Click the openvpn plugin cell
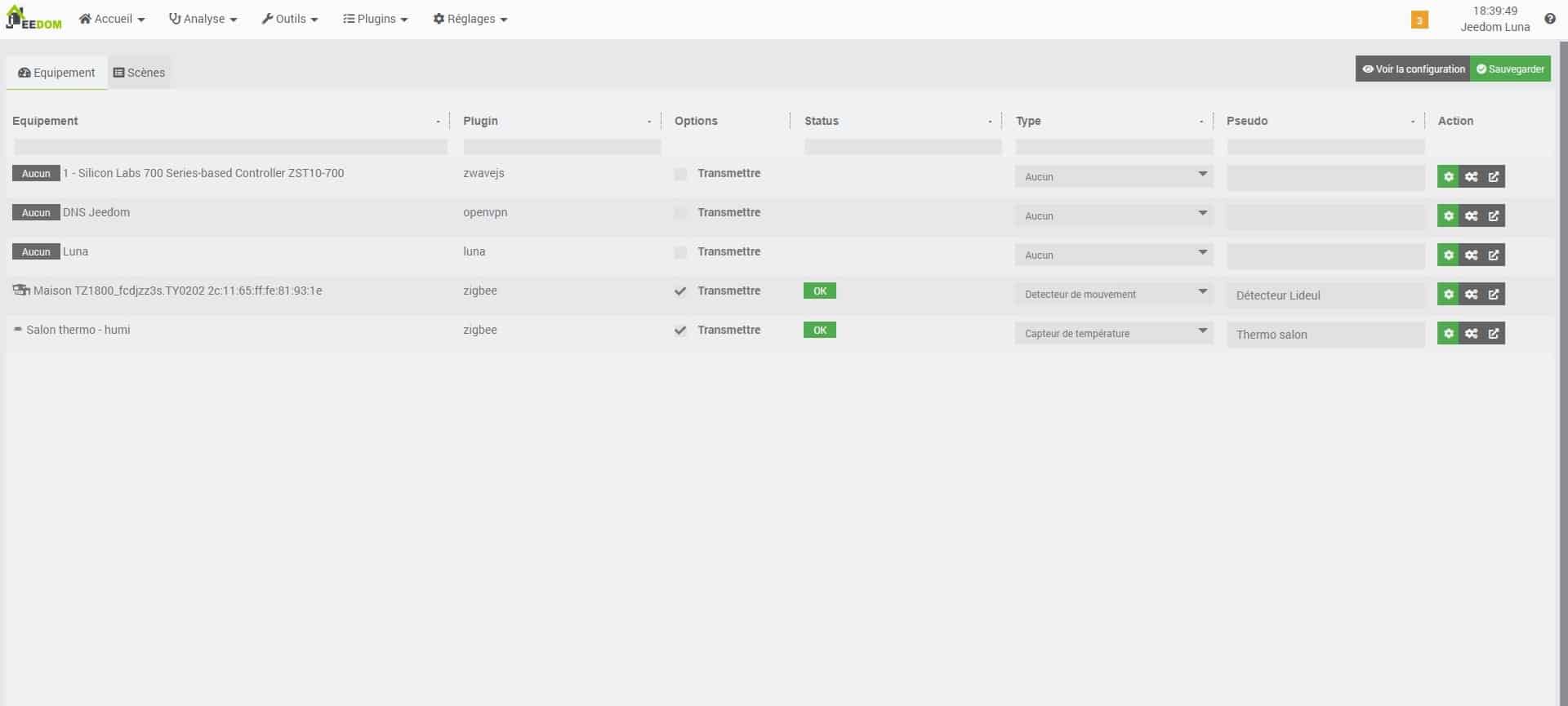1568x706 pixels. click(x=485, y=212)
